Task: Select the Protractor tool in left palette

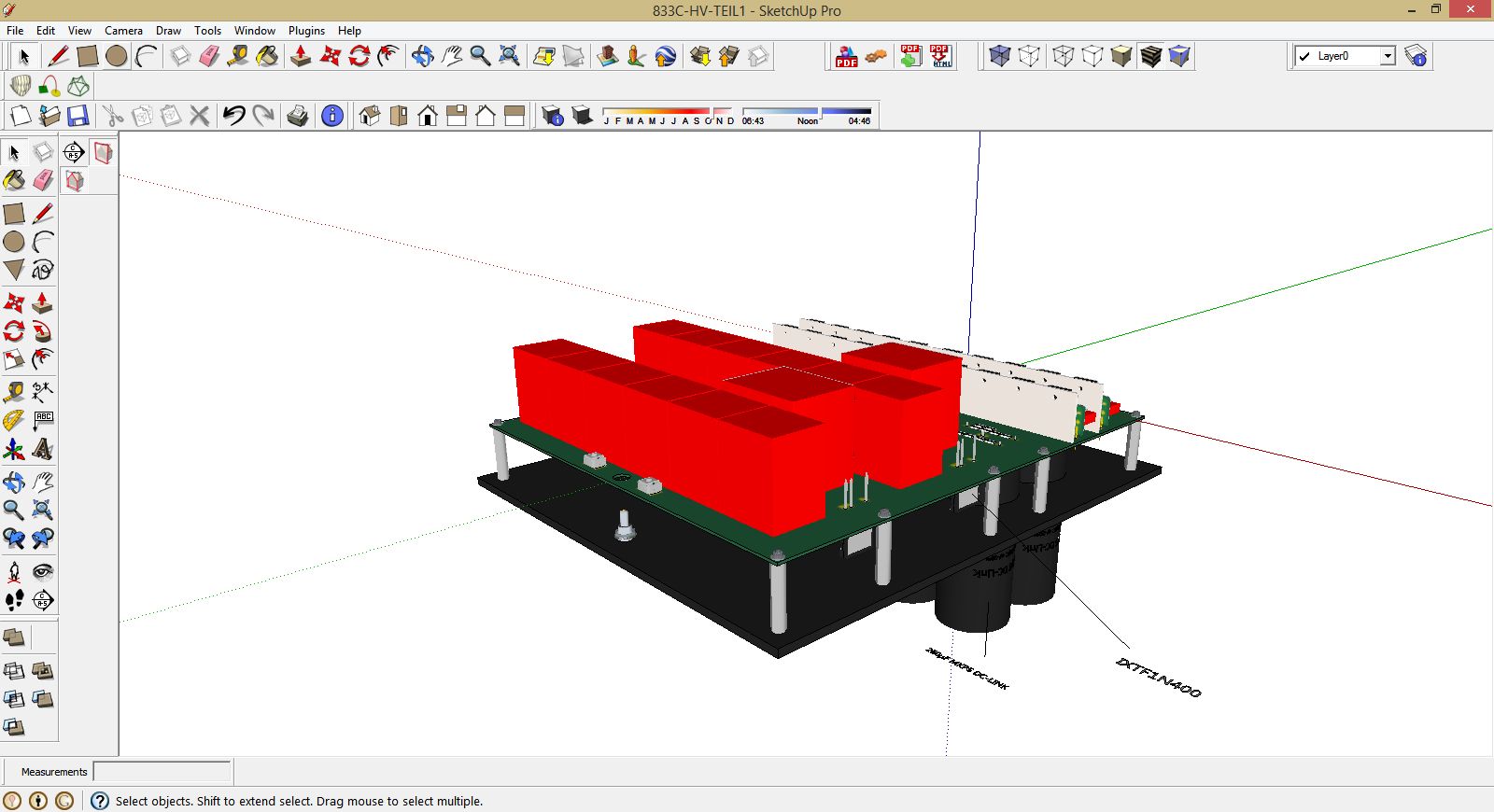Action: pos(14,421)
